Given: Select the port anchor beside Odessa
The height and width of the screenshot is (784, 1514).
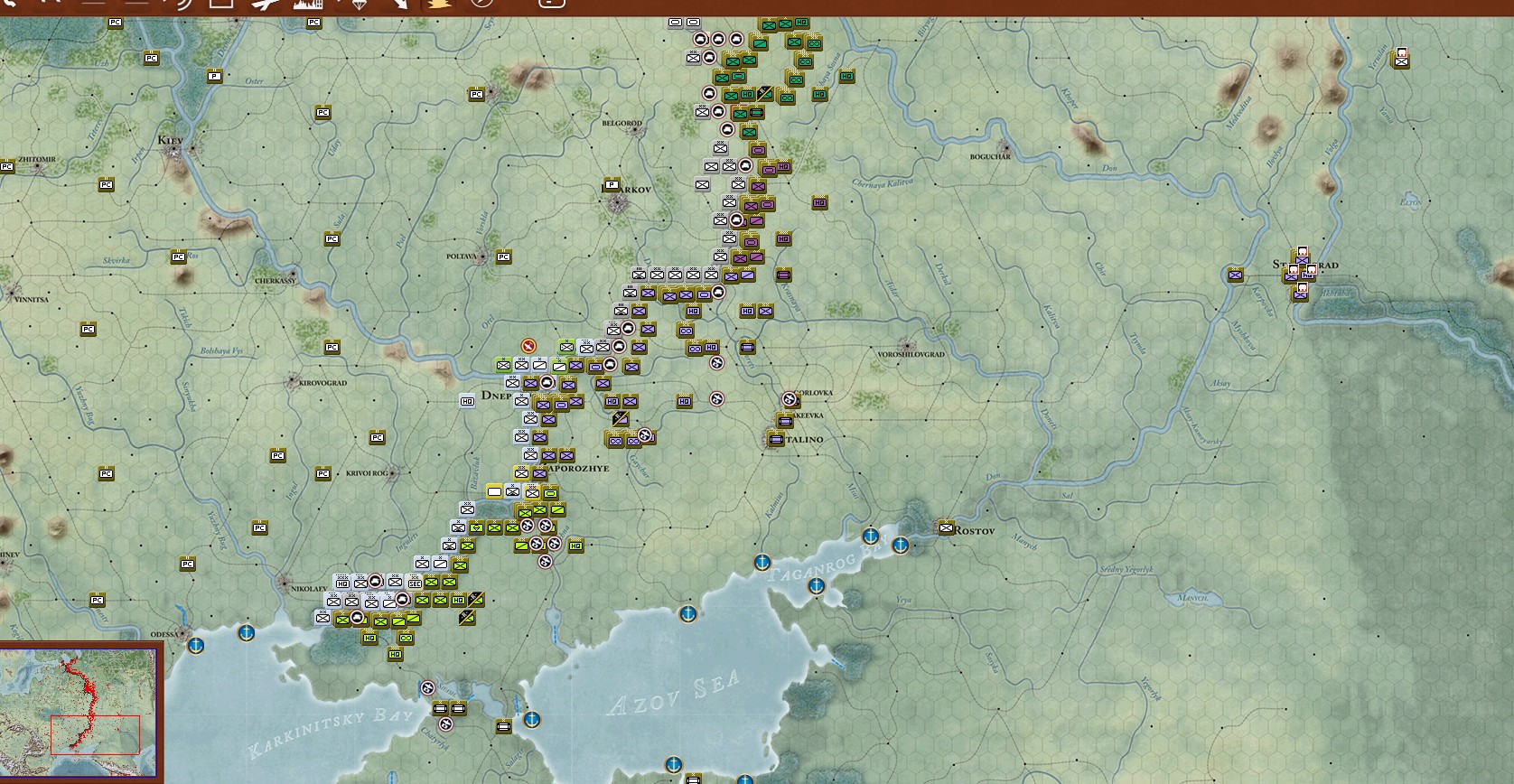Looking at the screenshot, I should (x=196, y=645).
